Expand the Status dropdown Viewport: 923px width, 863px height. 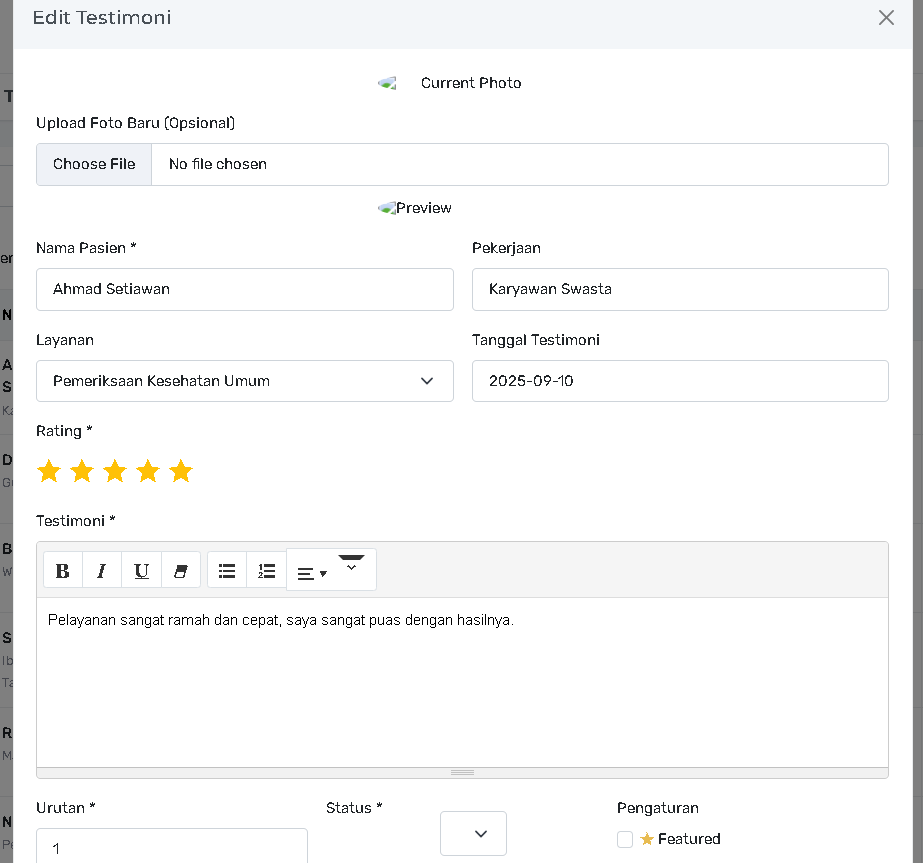[x=473, y=833]
